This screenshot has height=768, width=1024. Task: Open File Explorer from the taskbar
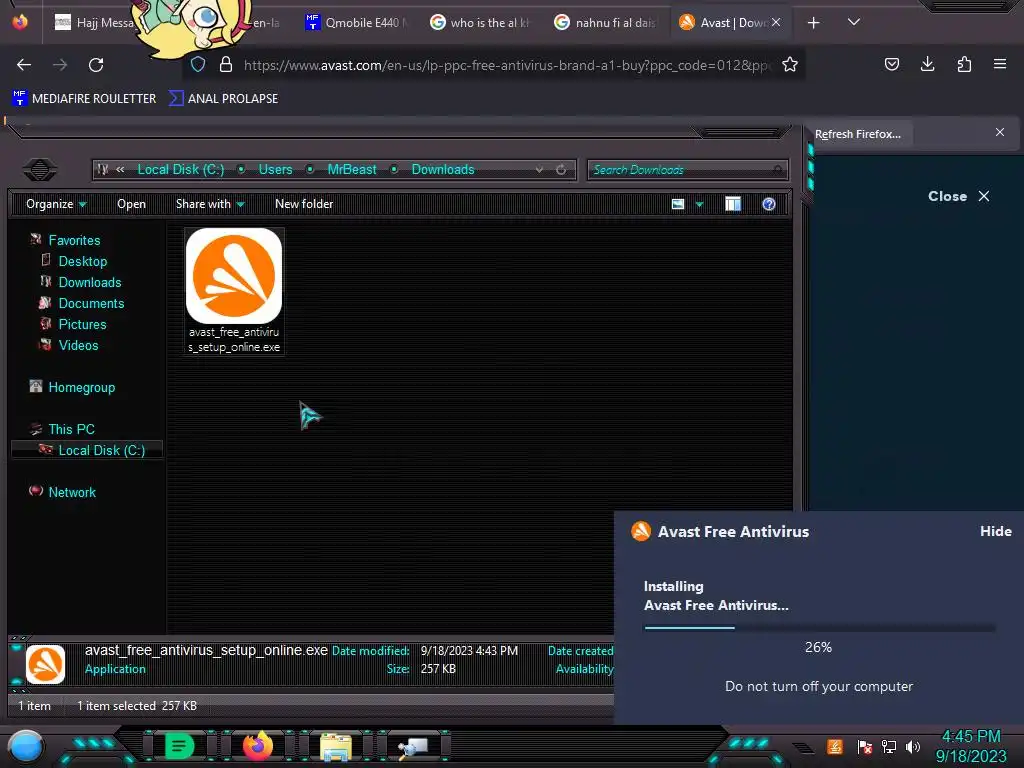point(336,747)
